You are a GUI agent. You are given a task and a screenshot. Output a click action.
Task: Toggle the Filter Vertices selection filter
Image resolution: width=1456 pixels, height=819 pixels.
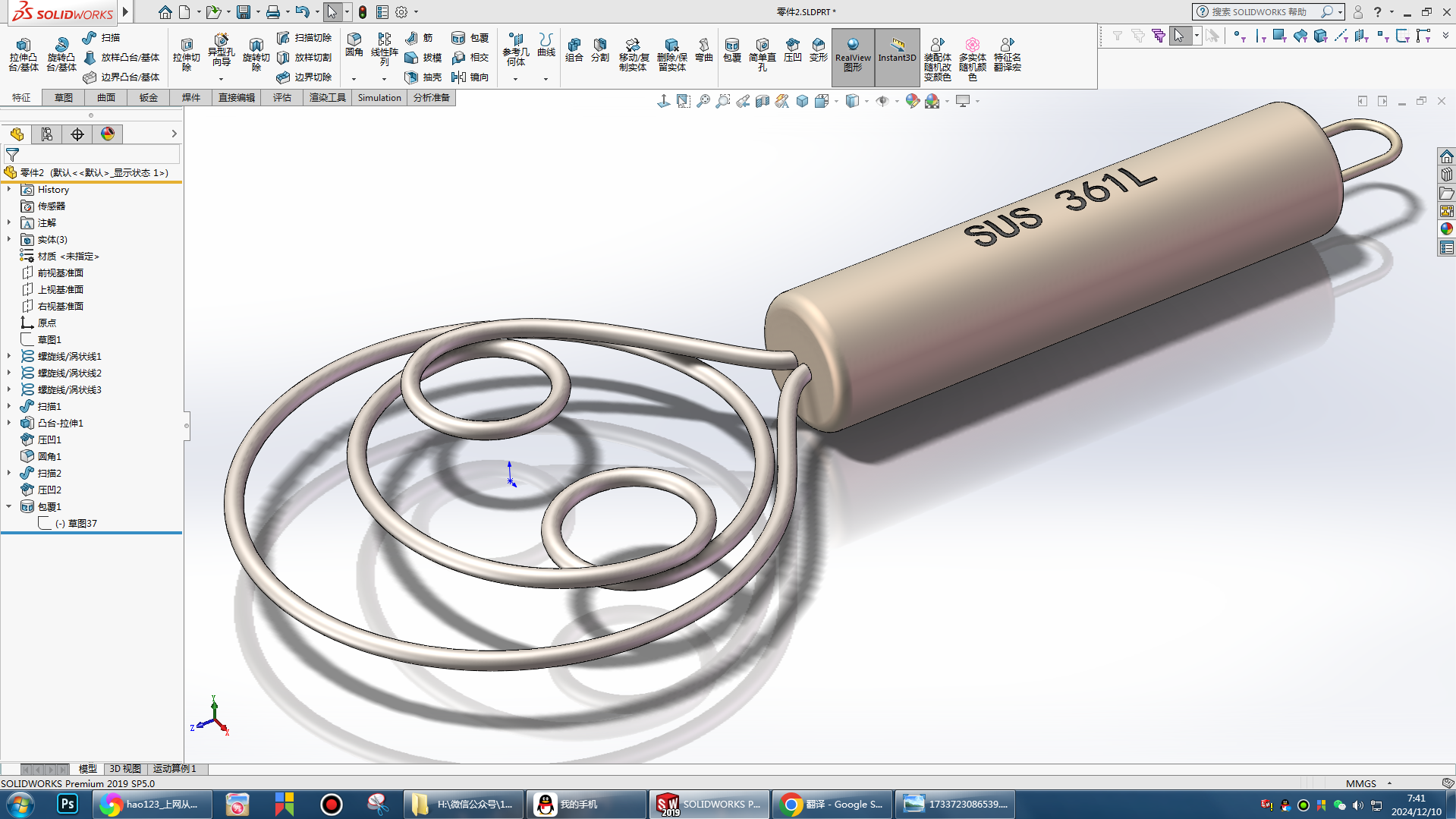click(1239, 36)
